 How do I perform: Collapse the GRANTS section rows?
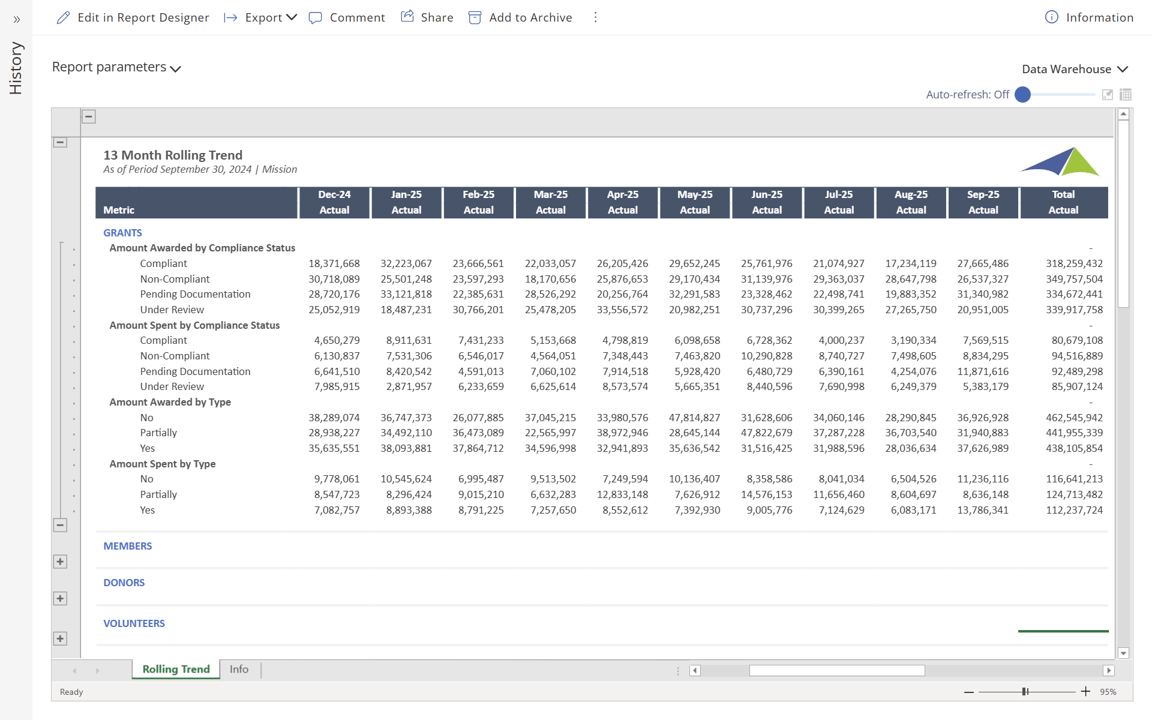(60, 525)
